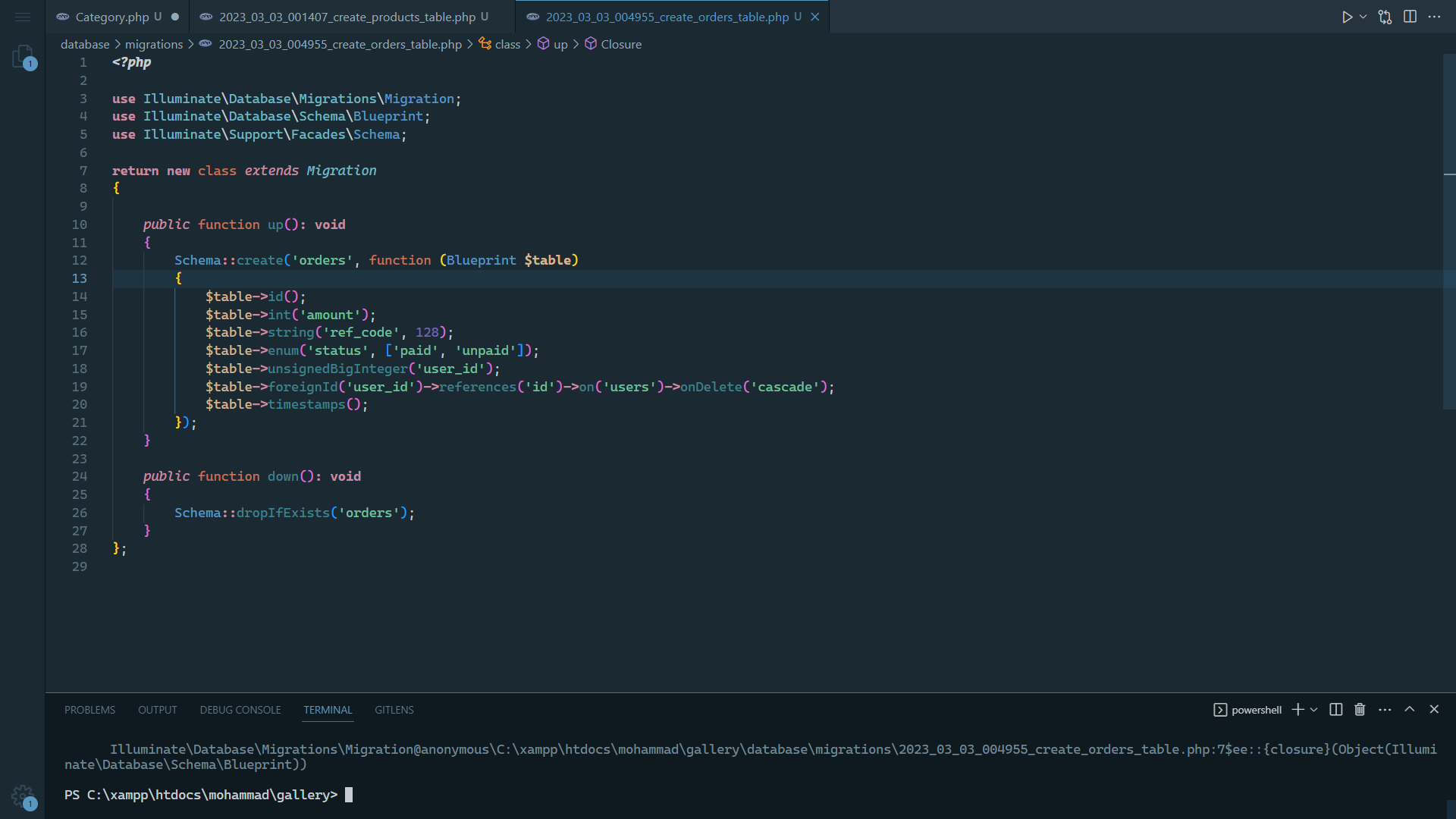This screenshot has width=1456, height=819.
Task: Open editor More Actions ellipsis
Action: (x=1434, y=17)
